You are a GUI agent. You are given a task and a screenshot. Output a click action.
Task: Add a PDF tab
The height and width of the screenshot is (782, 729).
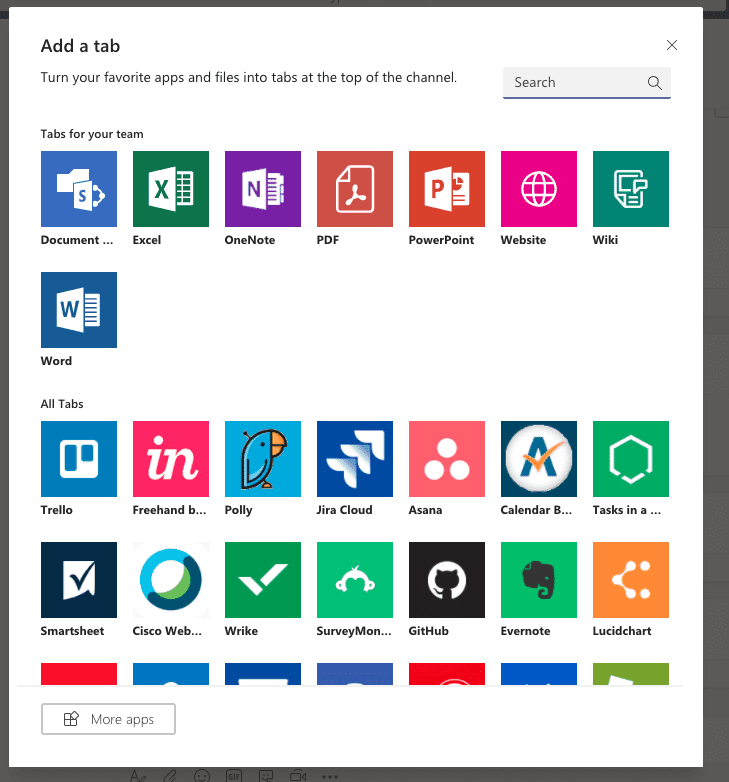(355, 189)
